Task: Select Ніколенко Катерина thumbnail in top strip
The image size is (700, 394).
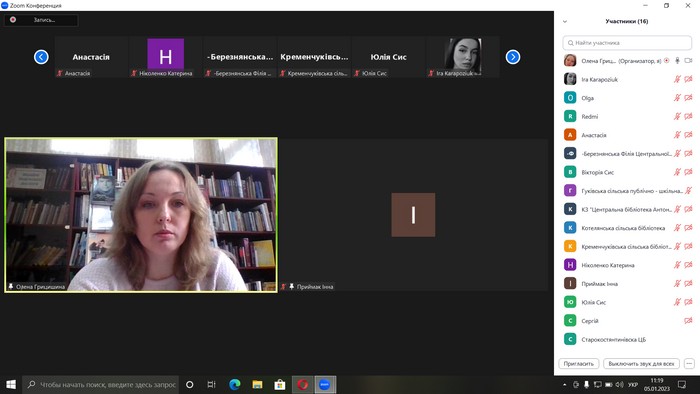Action: coord(166,57)
